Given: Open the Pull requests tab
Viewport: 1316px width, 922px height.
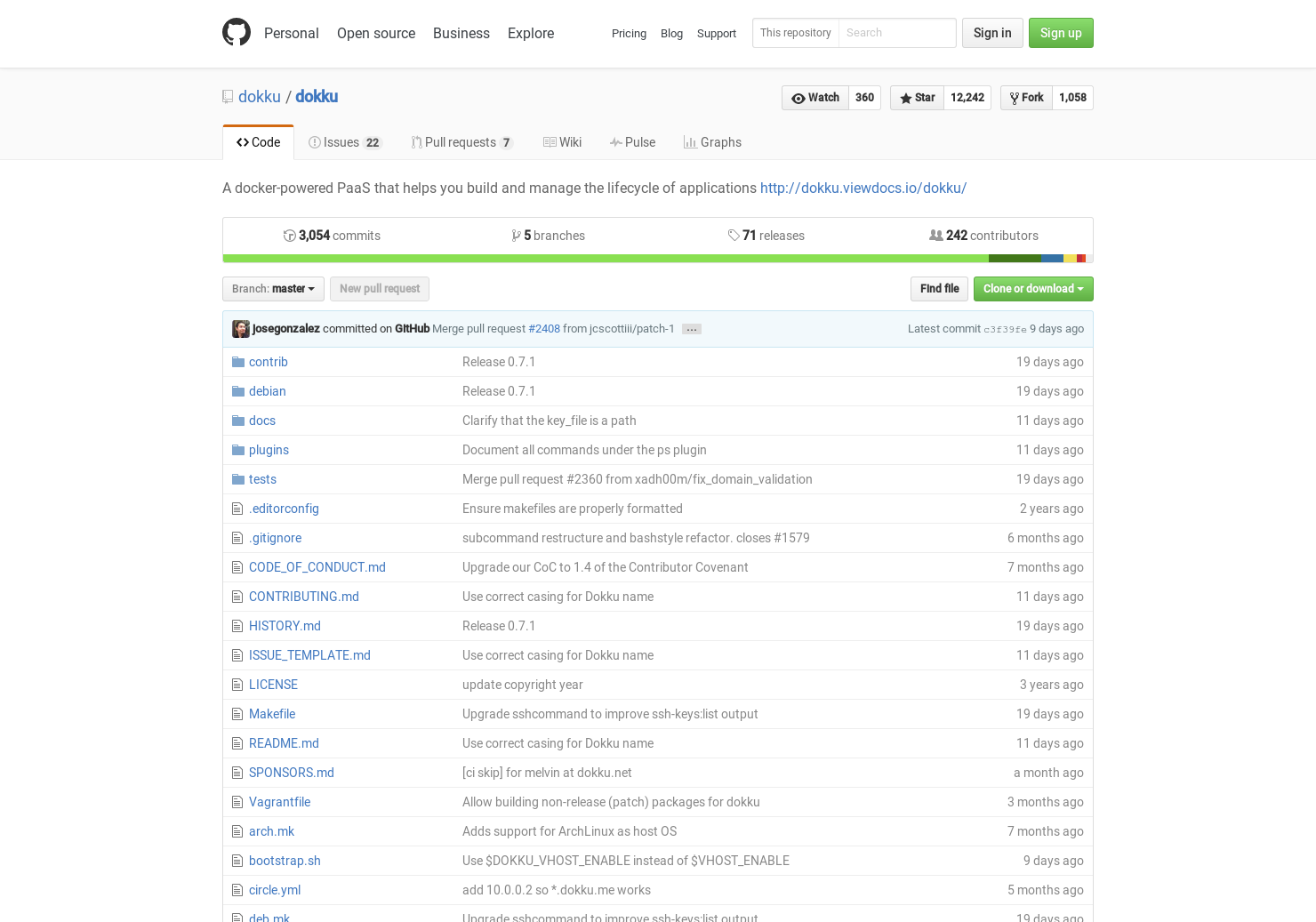Looking at the screenshot, I should pos(461,142).
